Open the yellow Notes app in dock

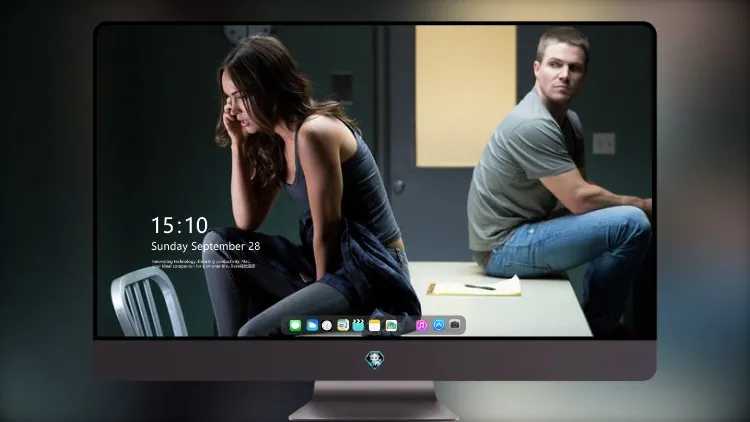point(375,325)
